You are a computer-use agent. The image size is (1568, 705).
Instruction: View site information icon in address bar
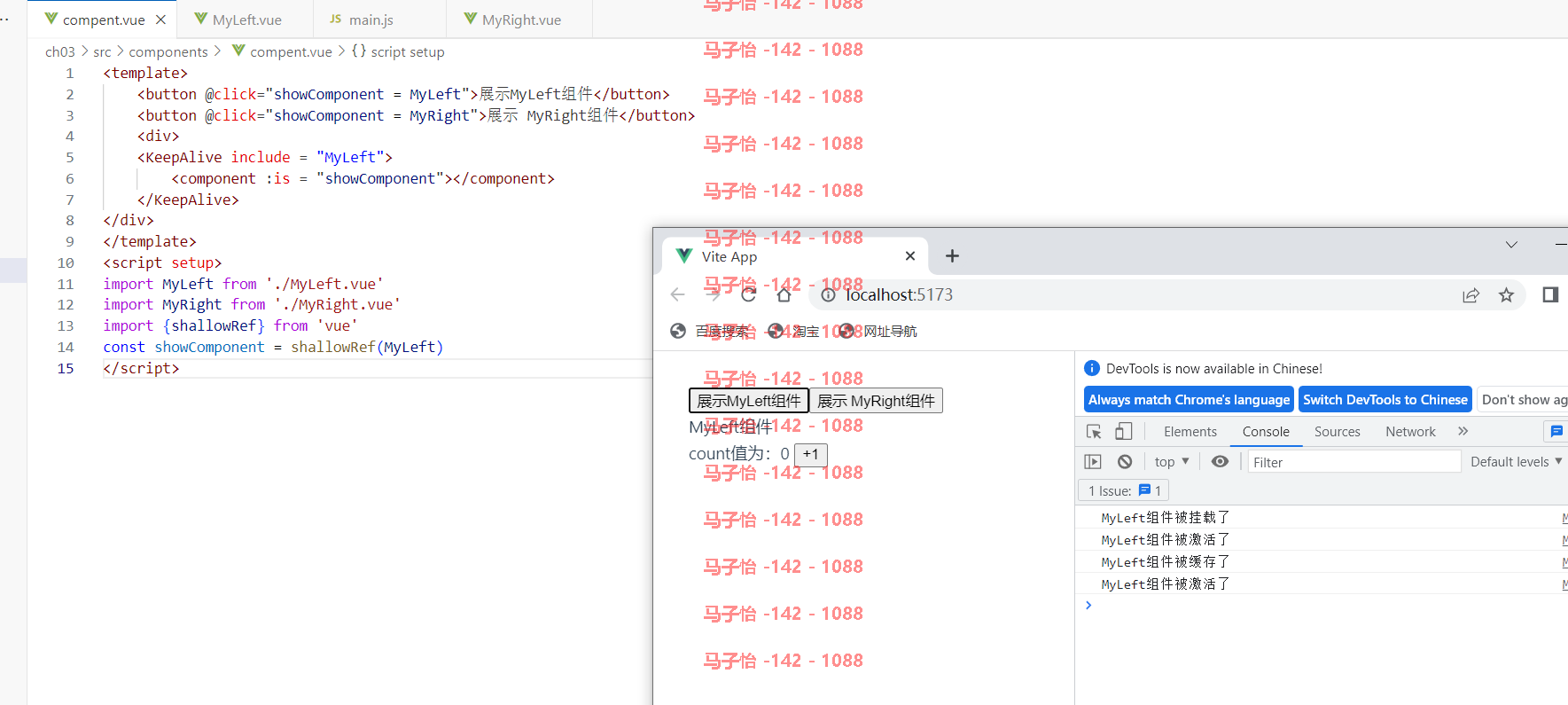tap(829, 294)
